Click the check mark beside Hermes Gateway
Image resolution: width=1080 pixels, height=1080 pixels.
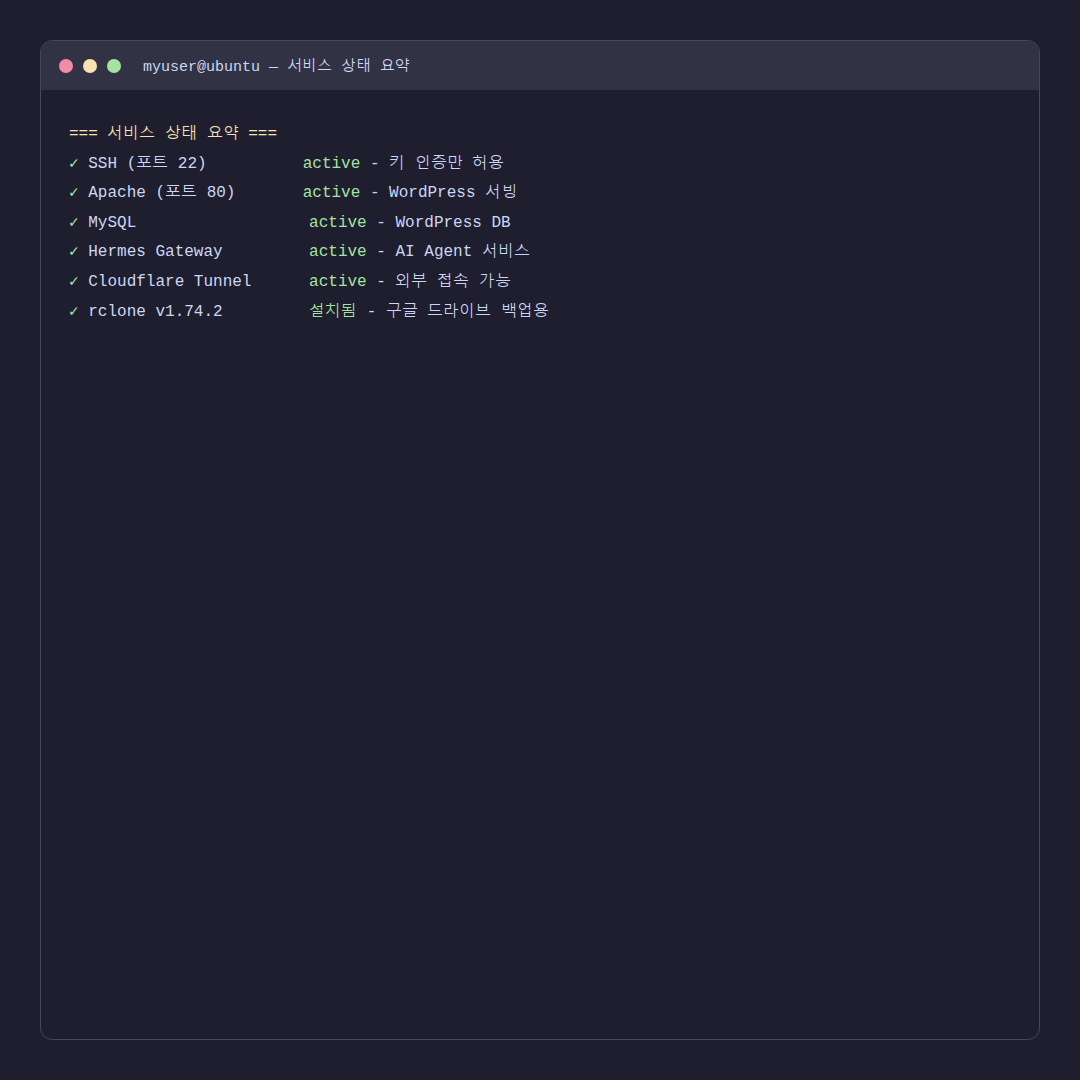point(74,251)
